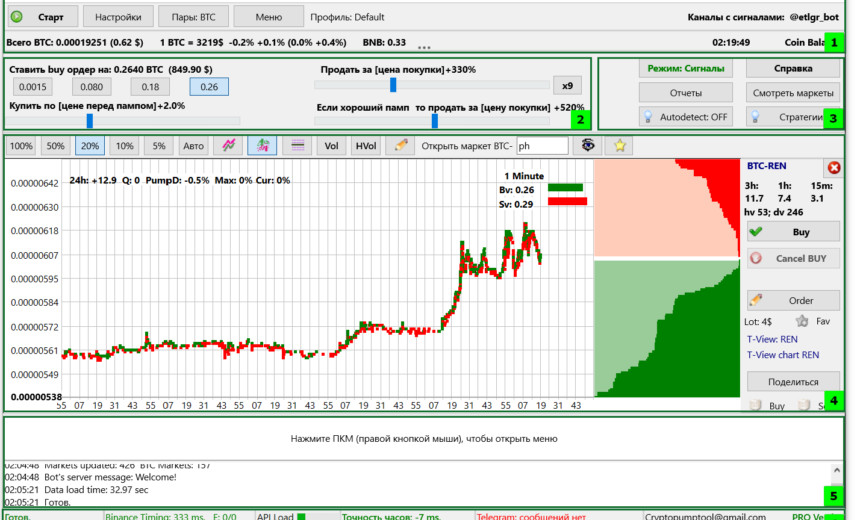Viewport: 866px width, 520px height.
Task: Click the horizontal purple lines icon
Action: (298, 146)
